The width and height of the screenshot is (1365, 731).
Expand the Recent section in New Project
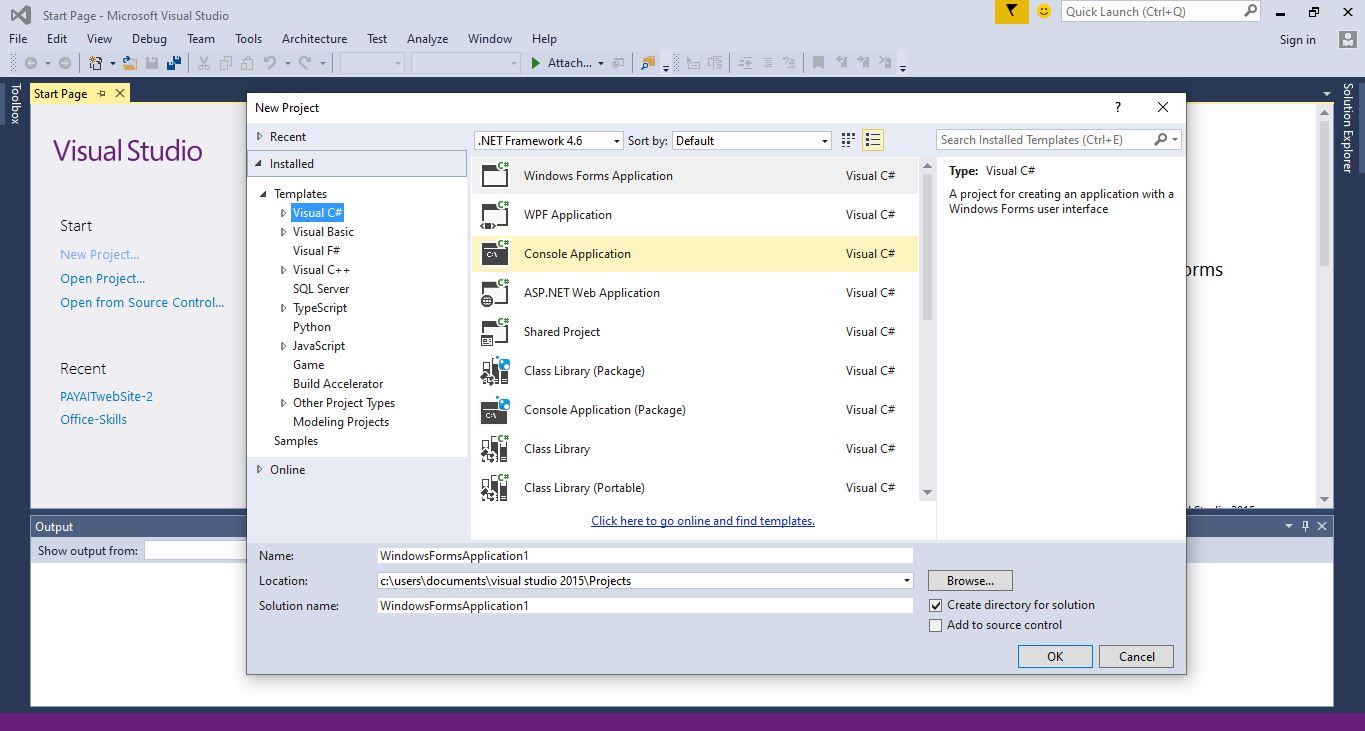pyautogui.click(x=260, y=136)
